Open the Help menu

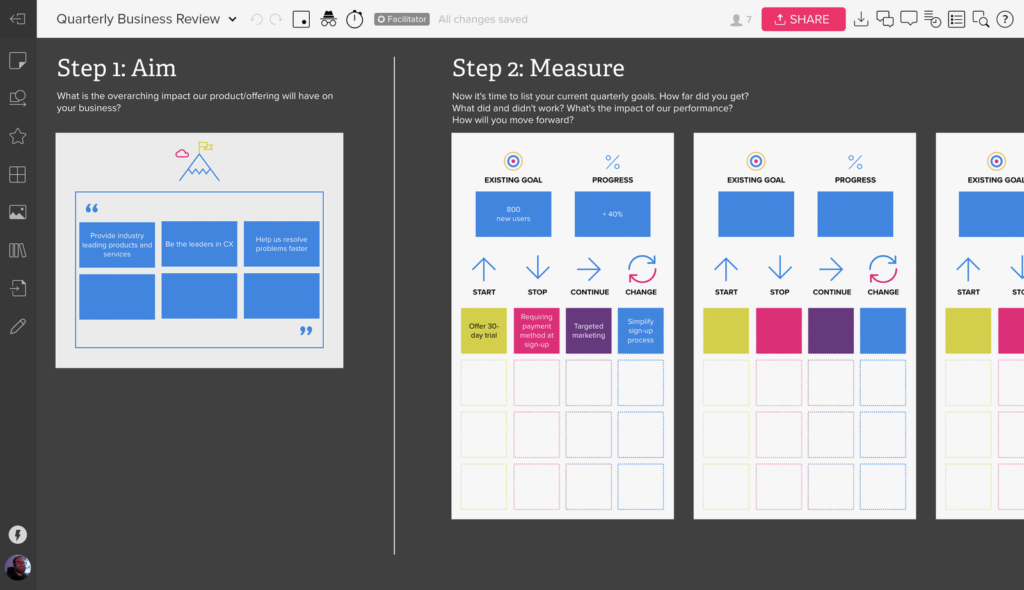(x=1004, y=18)
